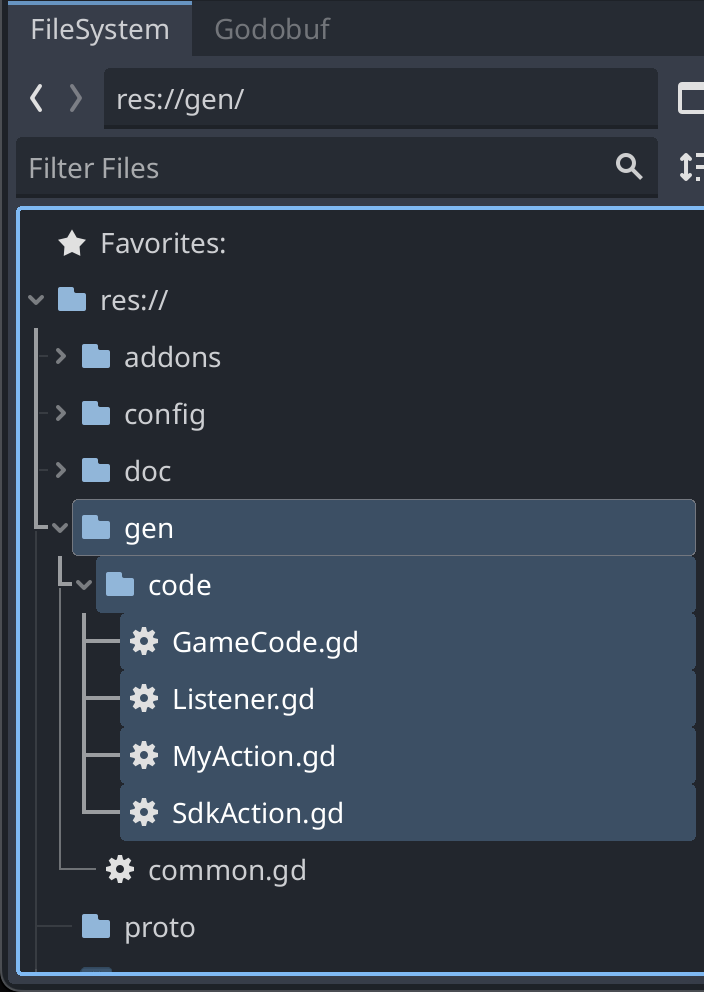This screenshot has height=992, width=704.
Task: Select the MyAction.gd script icon
Action: (143, 756)
